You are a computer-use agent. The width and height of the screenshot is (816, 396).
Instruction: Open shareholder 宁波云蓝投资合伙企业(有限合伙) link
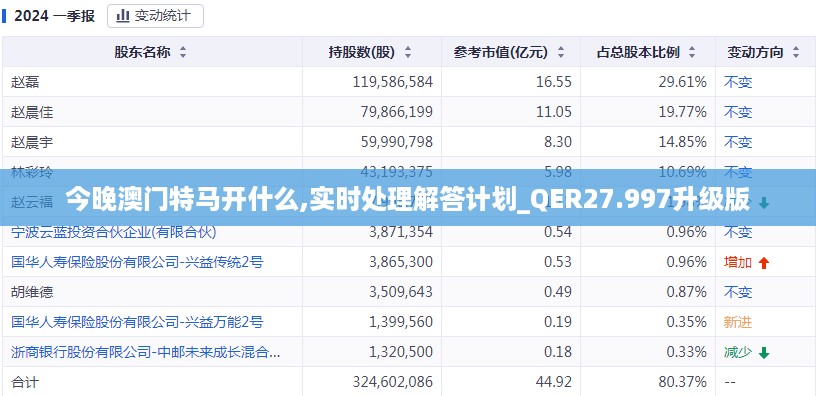[113, 232]
